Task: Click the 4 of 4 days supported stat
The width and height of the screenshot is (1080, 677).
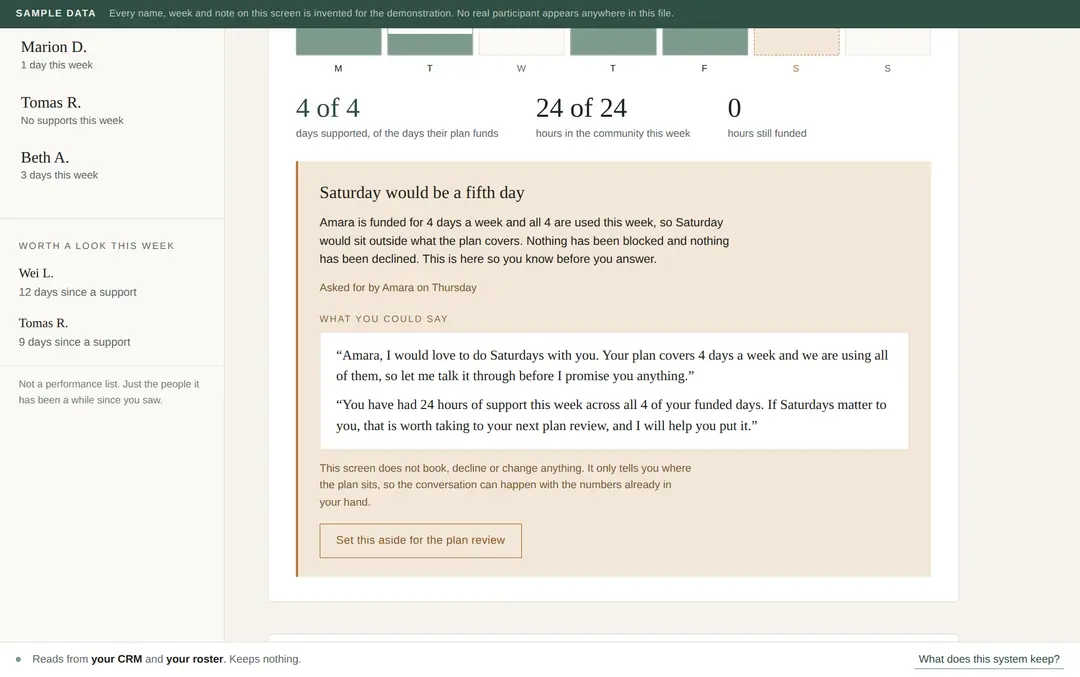Action: (397, 117)
